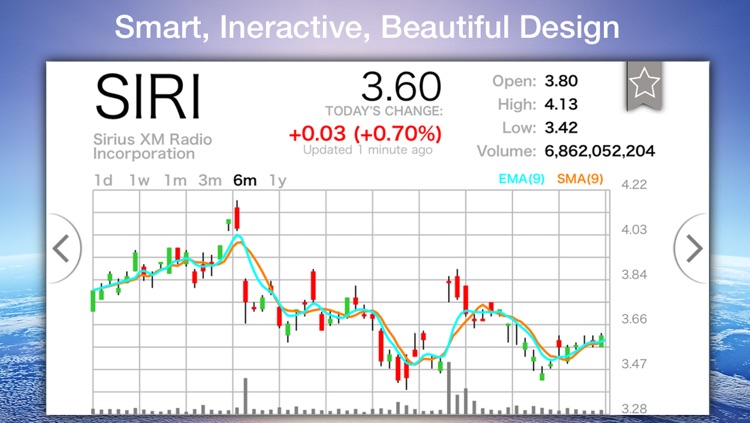Tap the Volume value 6,862,052,204
Screen dimensions: 750x423
tap(600, 151)
